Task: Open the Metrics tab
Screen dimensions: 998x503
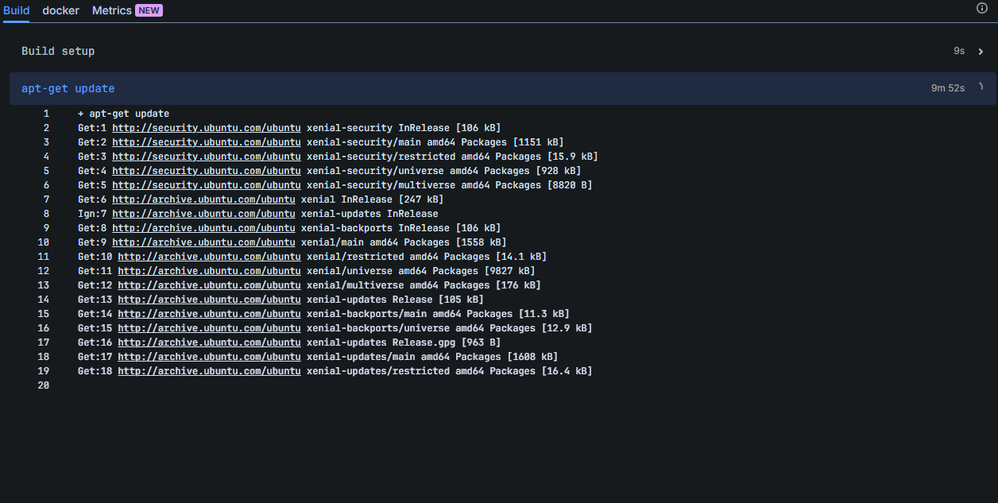Action: coord(111,10)
